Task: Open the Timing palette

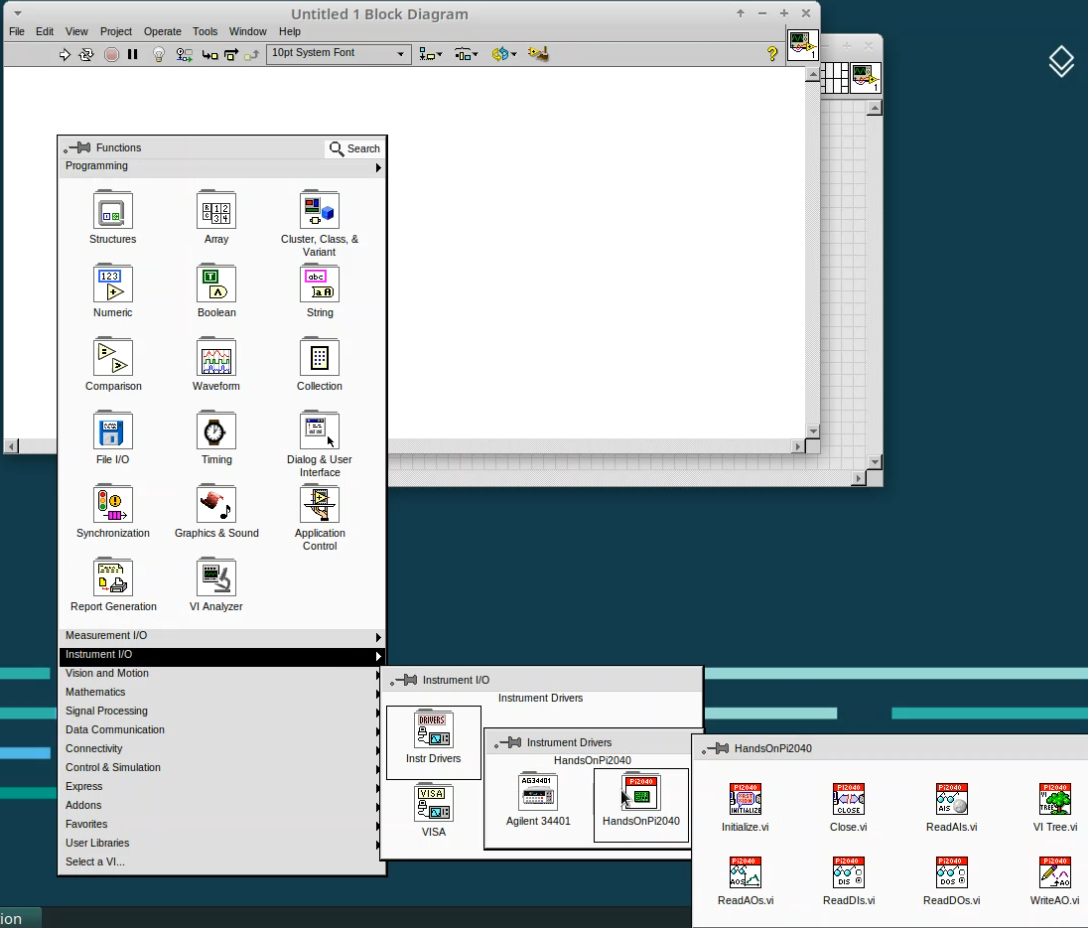Action: [216, 431]
